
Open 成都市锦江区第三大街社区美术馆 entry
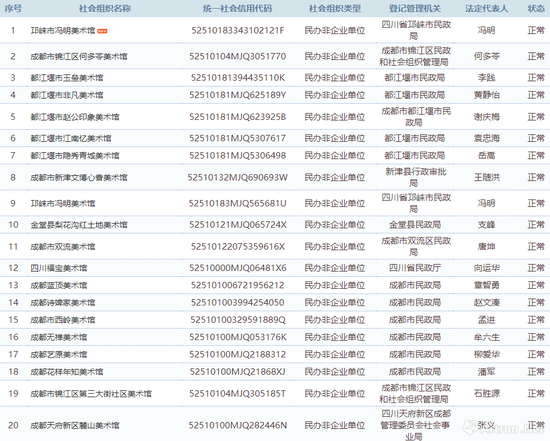click(91, 394)
